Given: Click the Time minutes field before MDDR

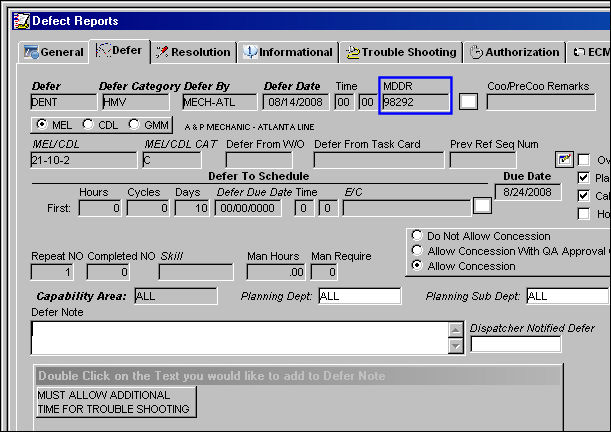Looking at the screenshot, I should tap(367, 102).
